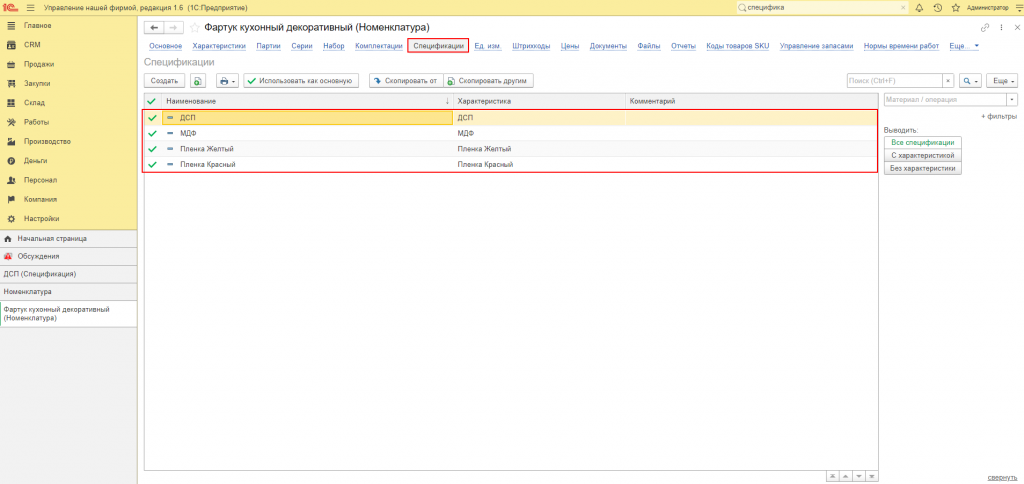Image resolution: width=1024 pixels, height=484 pixels.
Task: Add page to favorites with star icon
Action: pyautogui.click(x=955, y=8)
